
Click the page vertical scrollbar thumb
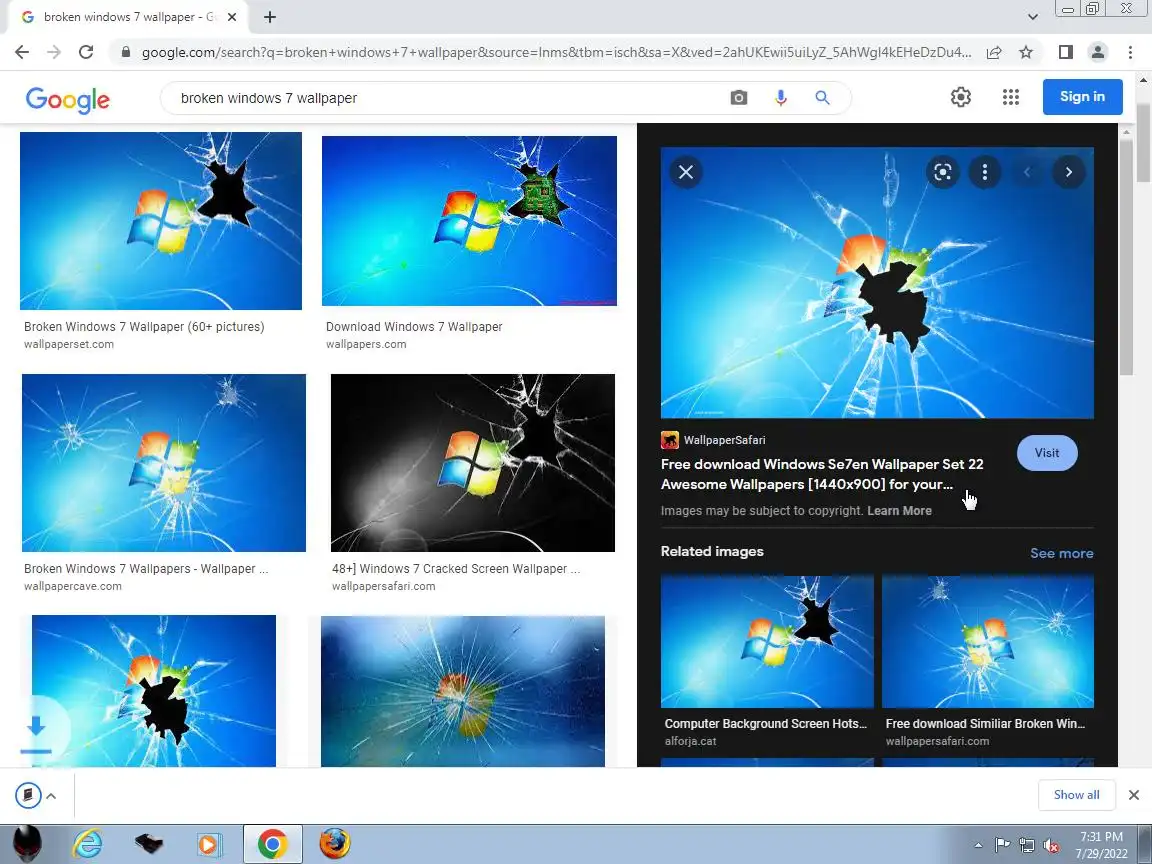1144,143
